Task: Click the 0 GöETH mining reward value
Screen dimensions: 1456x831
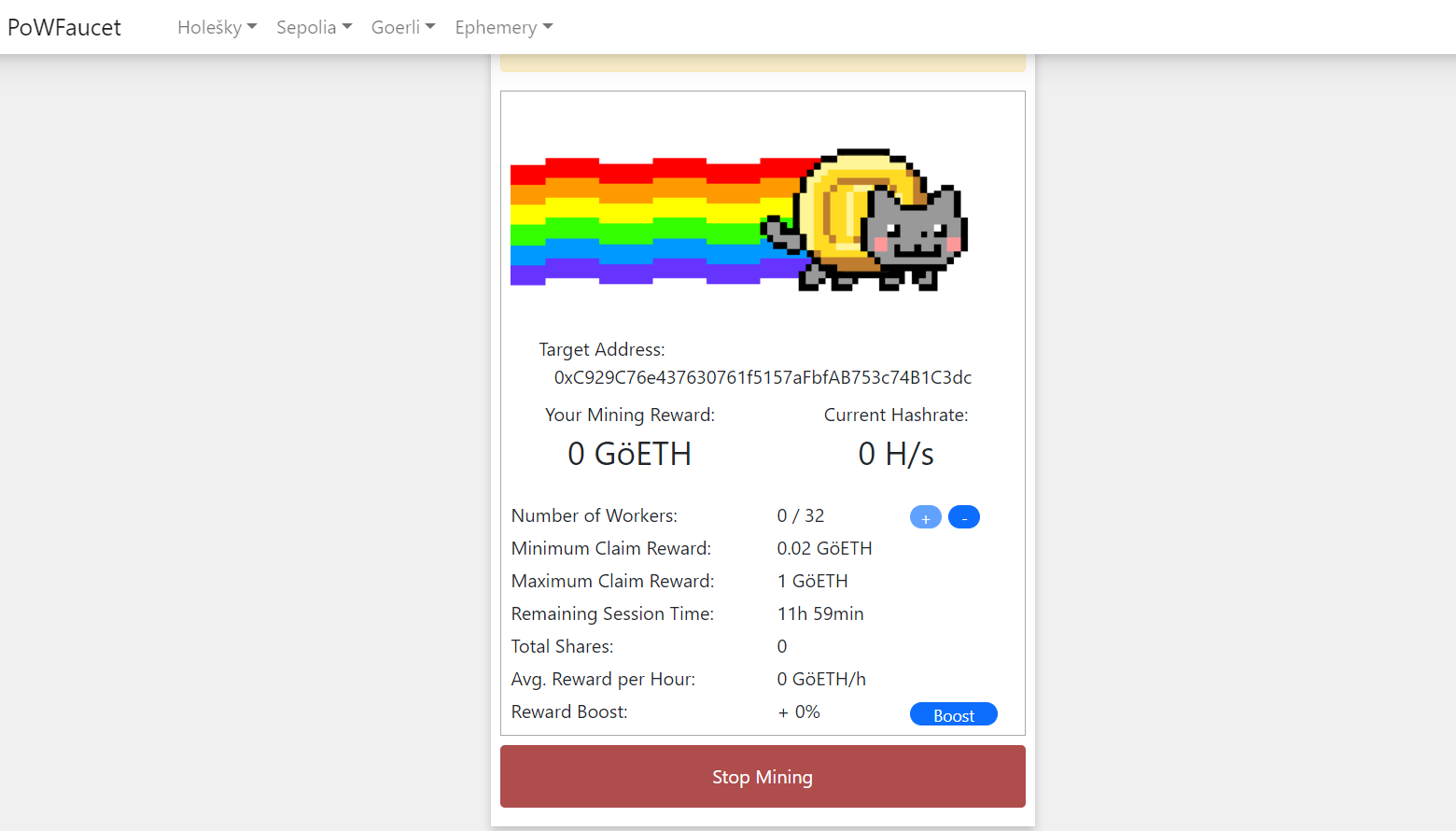Action: point(630,454)
